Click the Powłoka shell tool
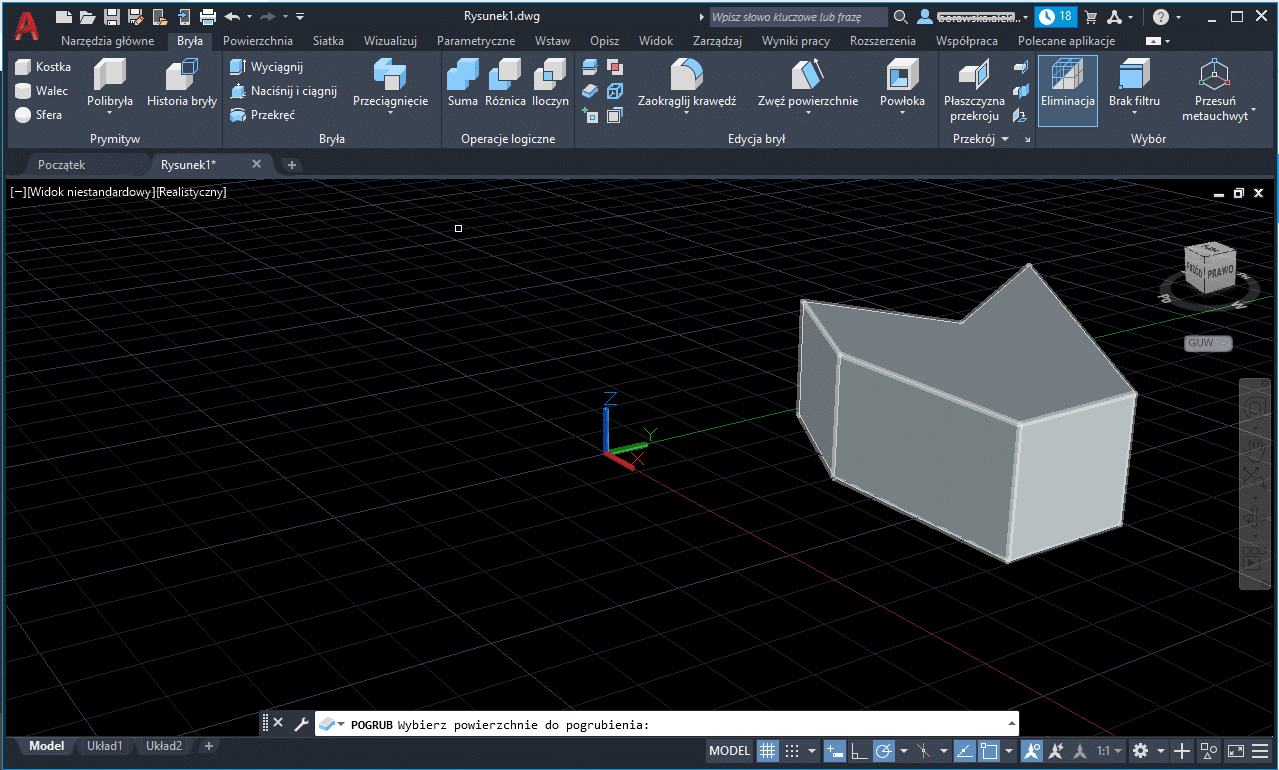 902,82
